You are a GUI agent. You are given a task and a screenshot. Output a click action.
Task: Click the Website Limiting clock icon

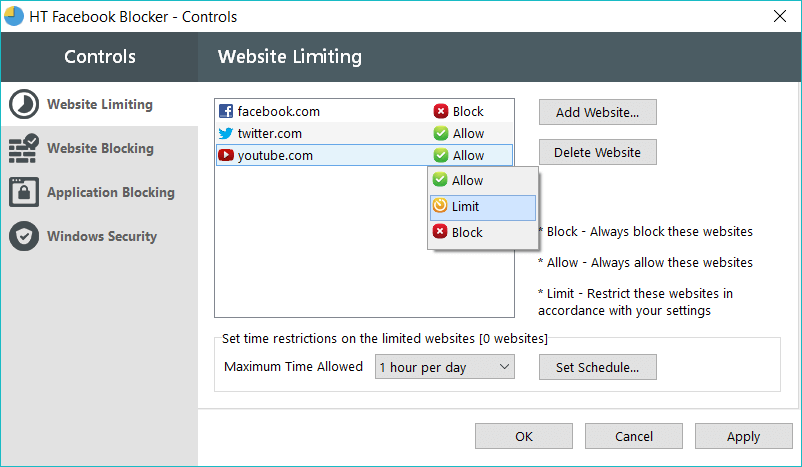pyautogui.click(x=24, y=104)
